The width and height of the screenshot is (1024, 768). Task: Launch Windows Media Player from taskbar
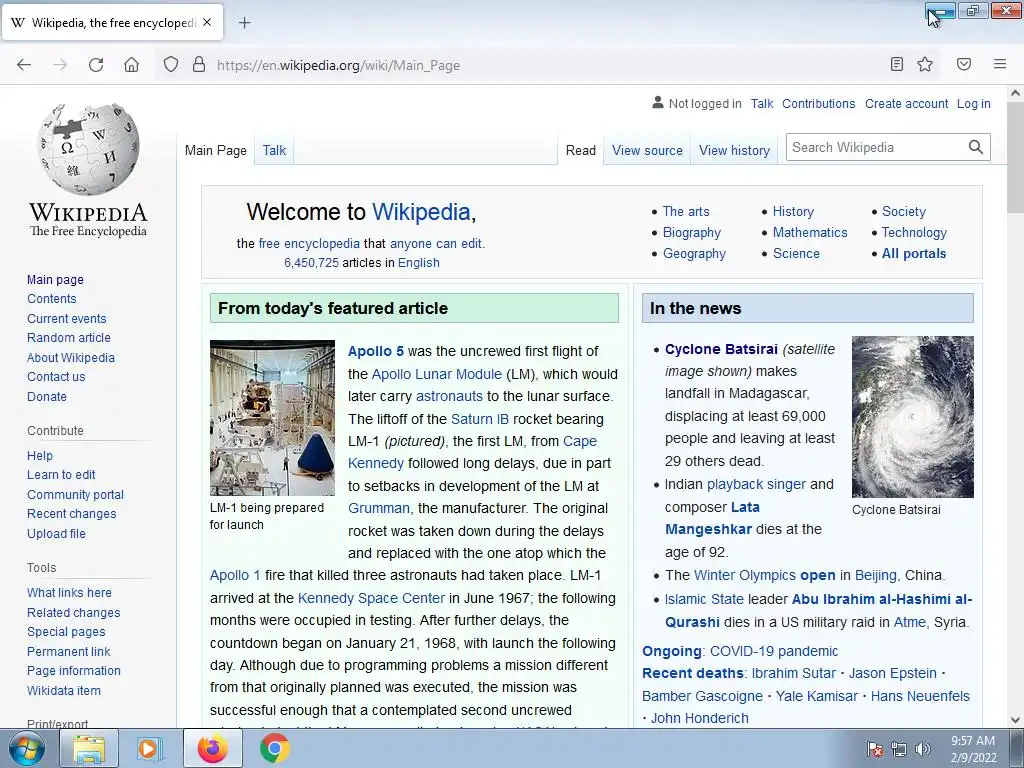[150, 748]
